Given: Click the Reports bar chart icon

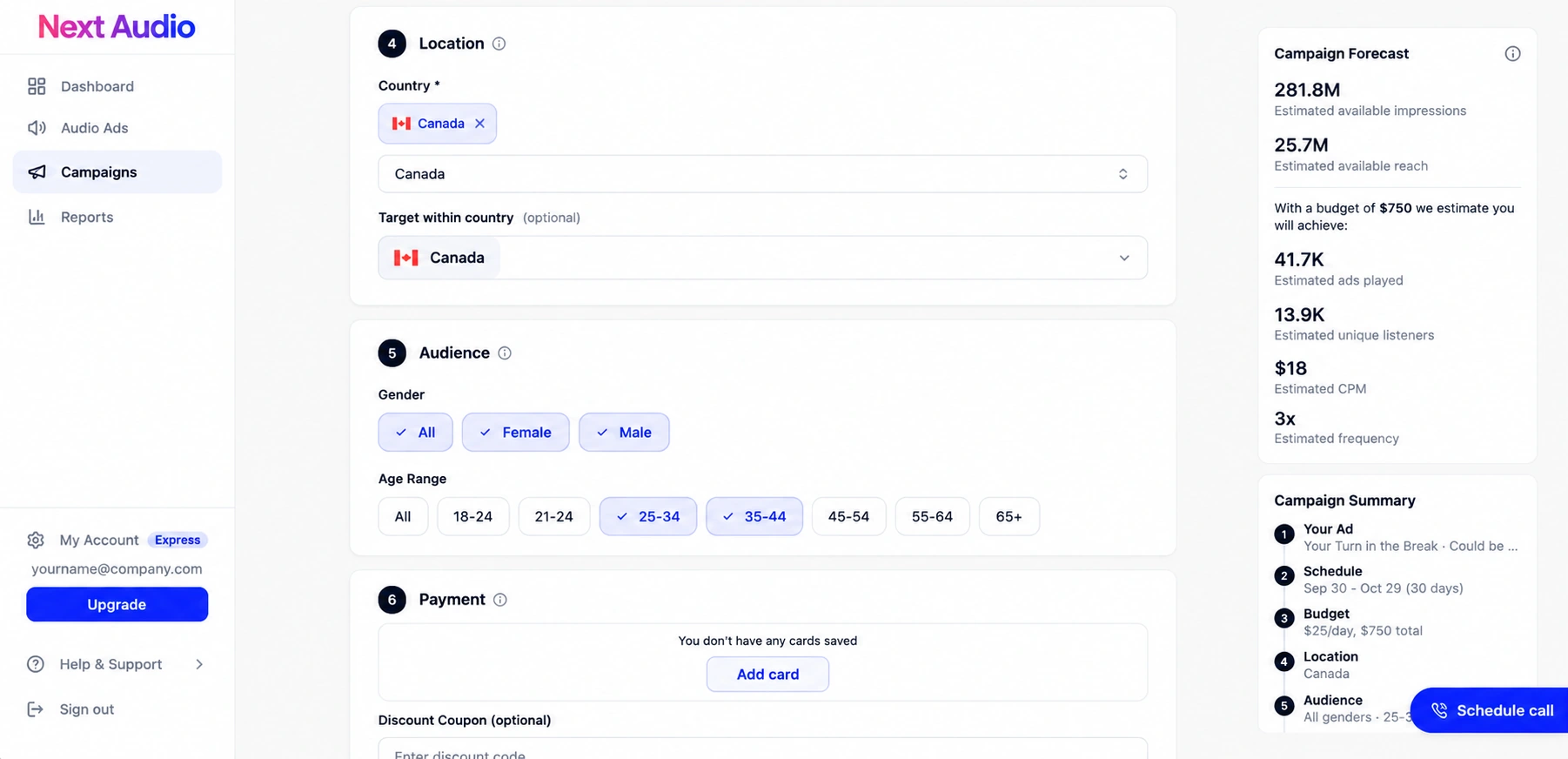Looking at the screenshot, I should pos(37,217).
